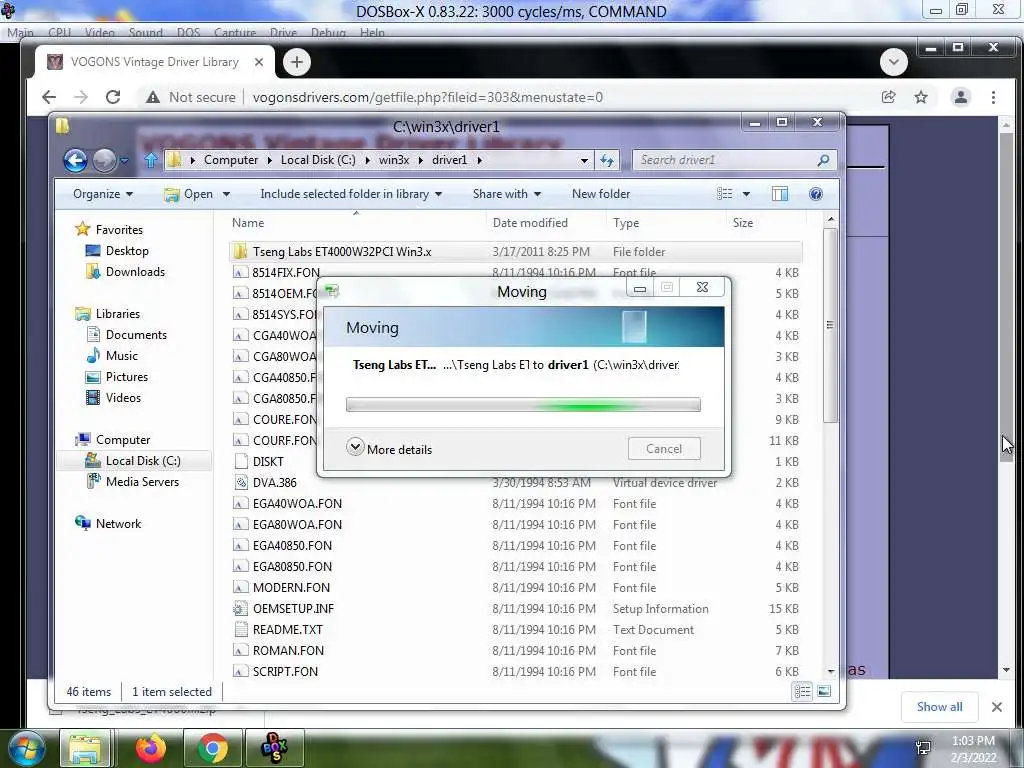Switch to large thumbnails view in status bar
Viewport: 1024px width, 768px height.
pos(824,691)
